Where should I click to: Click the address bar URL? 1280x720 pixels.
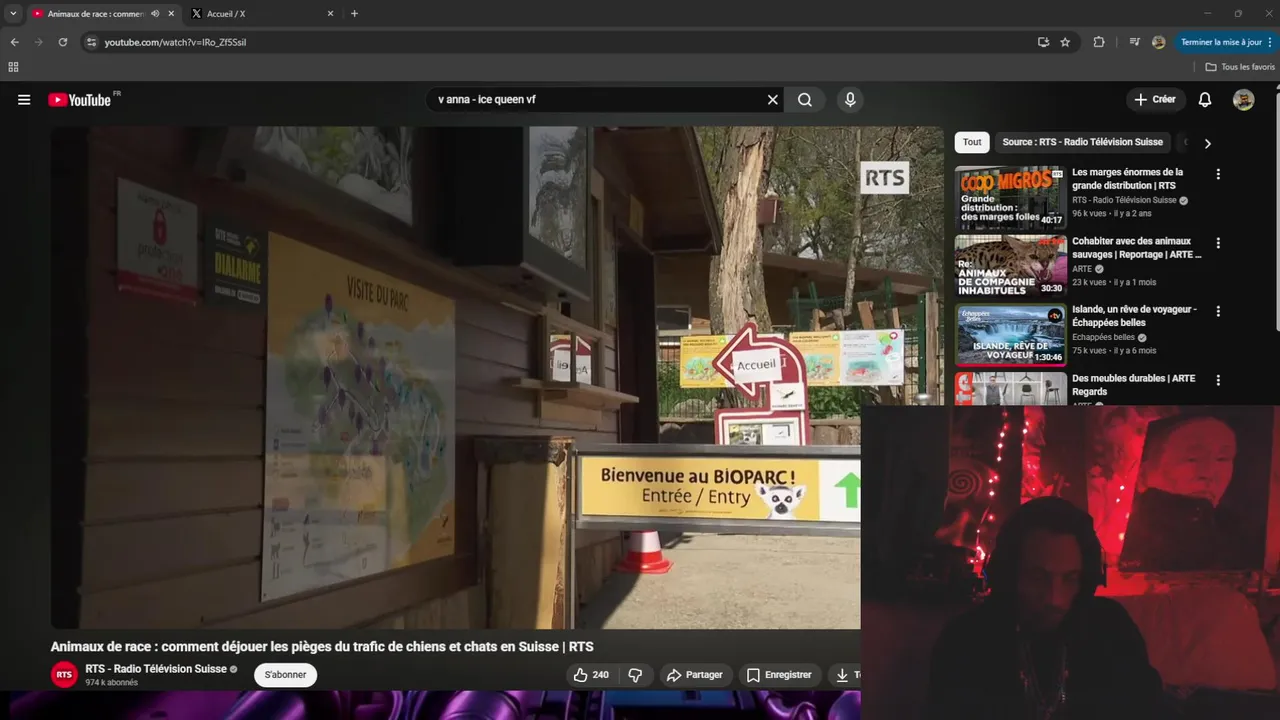(175, 42)
